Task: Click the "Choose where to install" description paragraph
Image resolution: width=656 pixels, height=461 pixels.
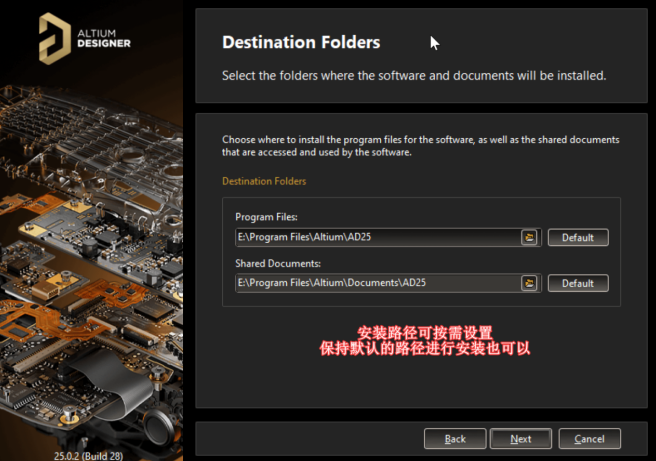Action: pos(420,146)
